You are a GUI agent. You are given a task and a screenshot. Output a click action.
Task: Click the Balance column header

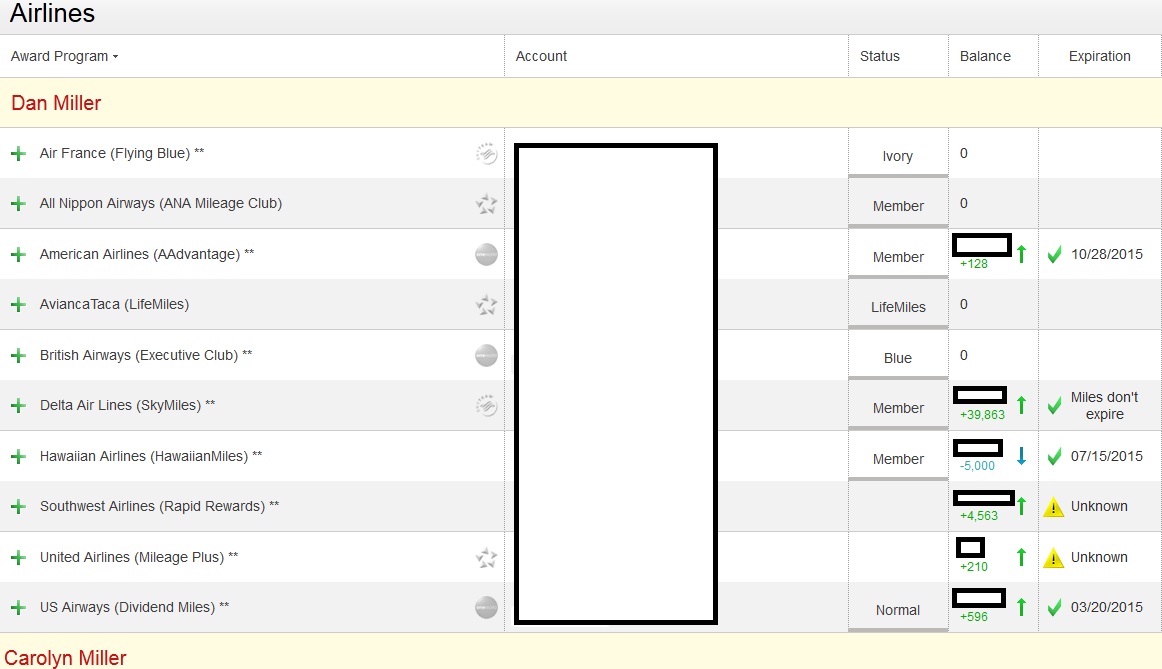(x=985, y=57)
